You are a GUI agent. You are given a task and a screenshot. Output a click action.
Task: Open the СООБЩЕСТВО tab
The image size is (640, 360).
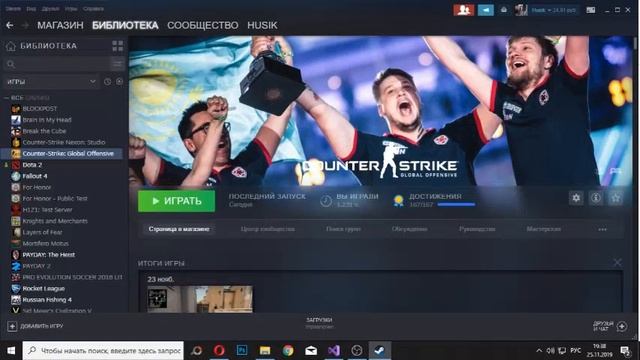203,25
